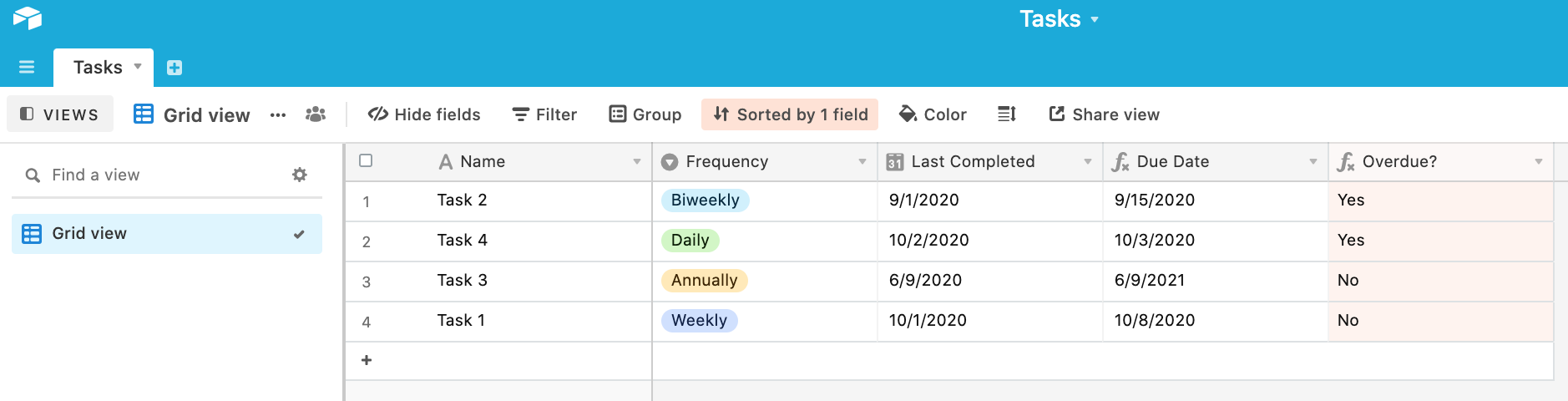Click the Airtable logo icon
The width and height of the screenshot is (1568, 401).
[x=28, y=18]
